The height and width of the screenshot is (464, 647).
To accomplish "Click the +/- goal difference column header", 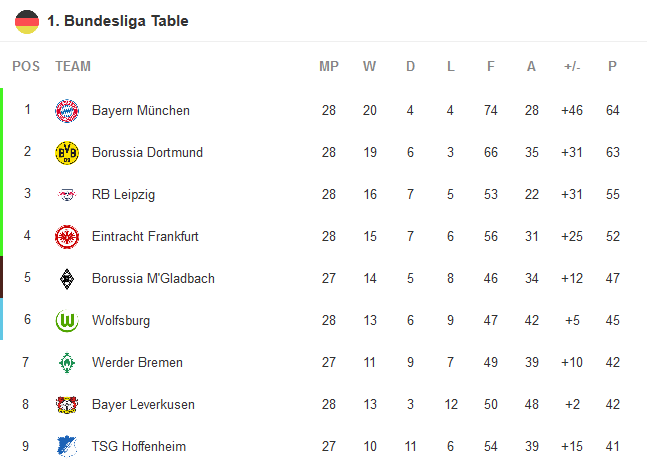I will [572, 67].
